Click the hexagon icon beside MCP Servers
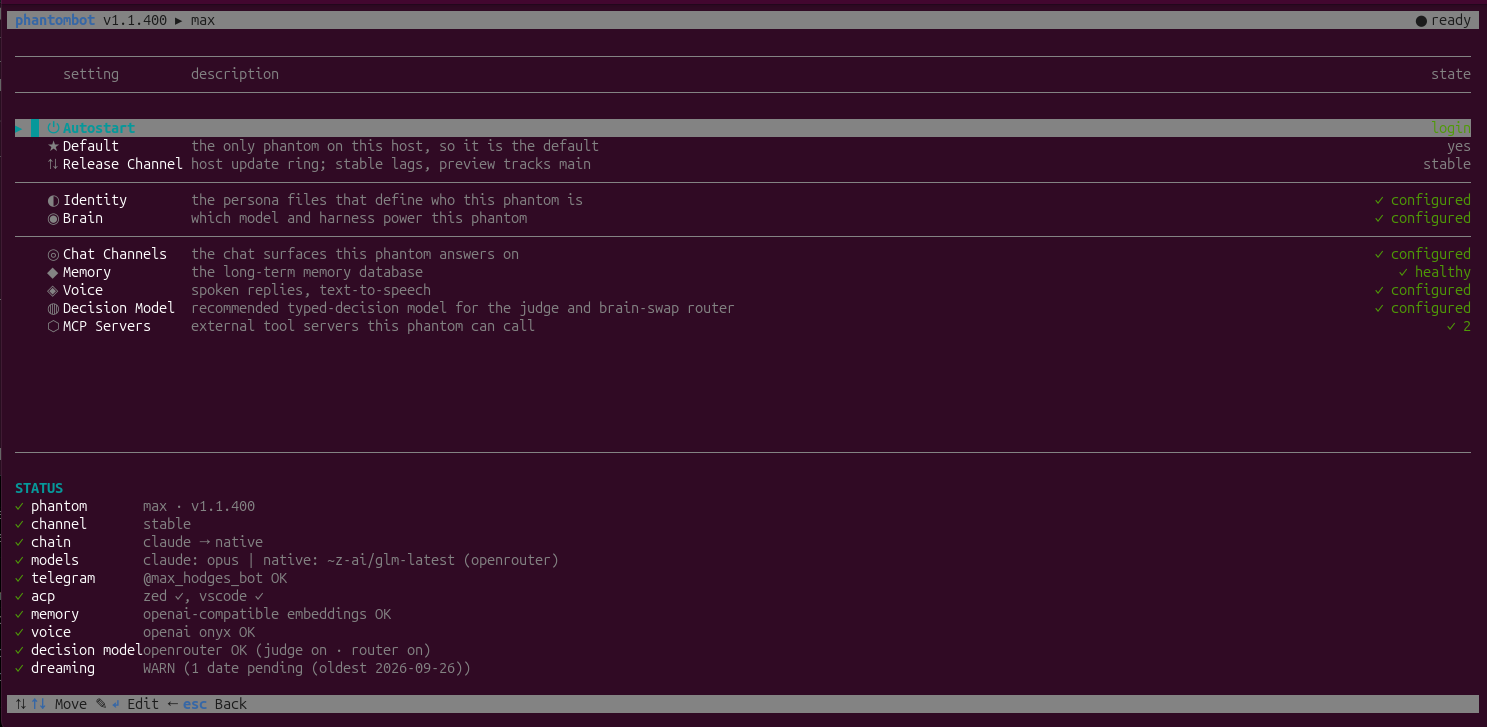Screen dimensions: 1487x727 (x=54, y=326)
